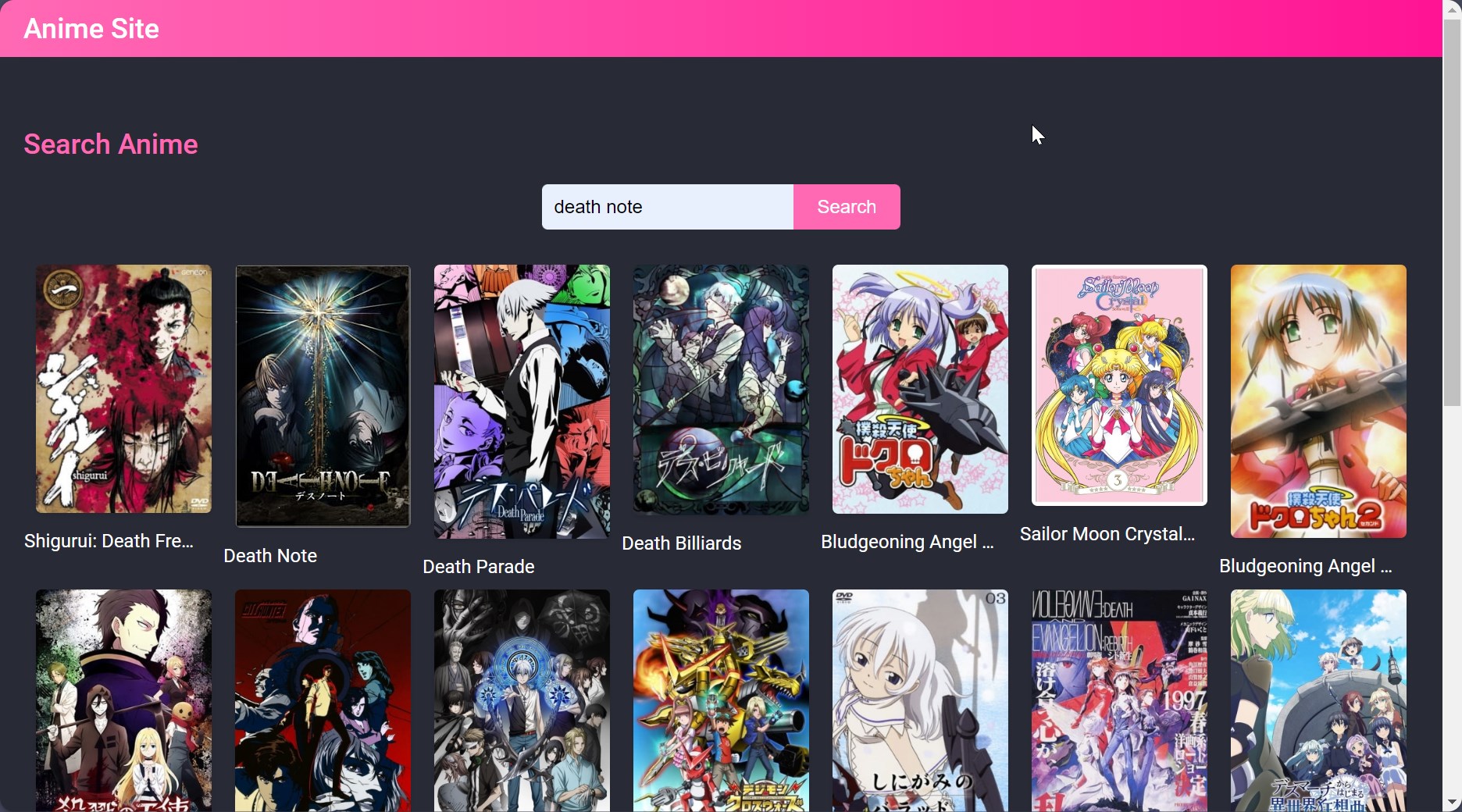1462x812 pixels.
Task: Click the vertical scrollbar thumb
Action: click(1452, 212)
